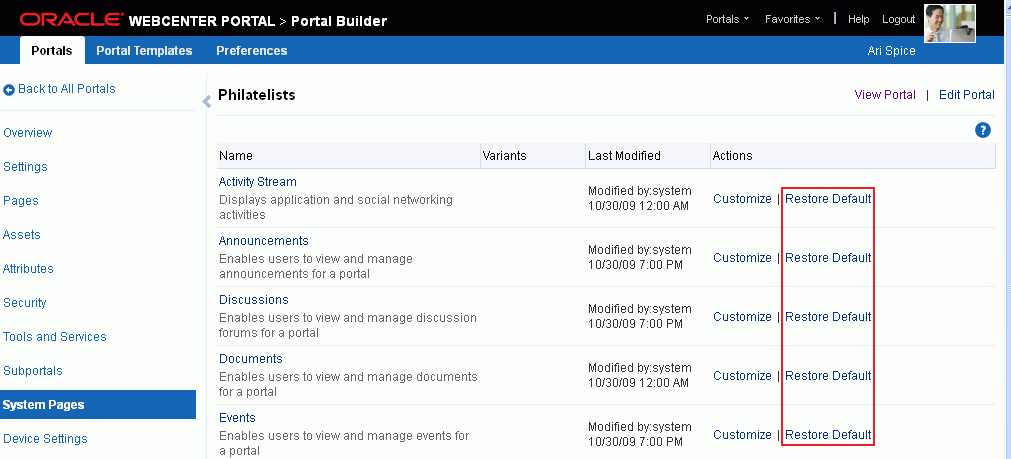Open Device Settings in the sidebar
The image size is (1011, 459).
pos(45,439)
